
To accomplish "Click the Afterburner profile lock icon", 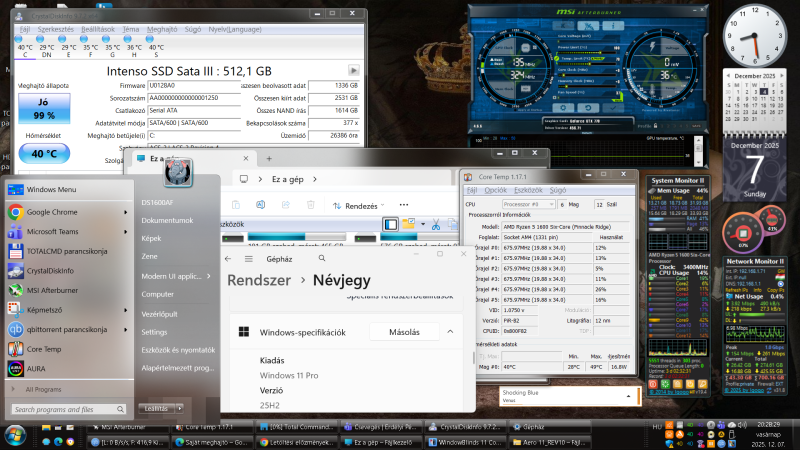I will point(655,126).
